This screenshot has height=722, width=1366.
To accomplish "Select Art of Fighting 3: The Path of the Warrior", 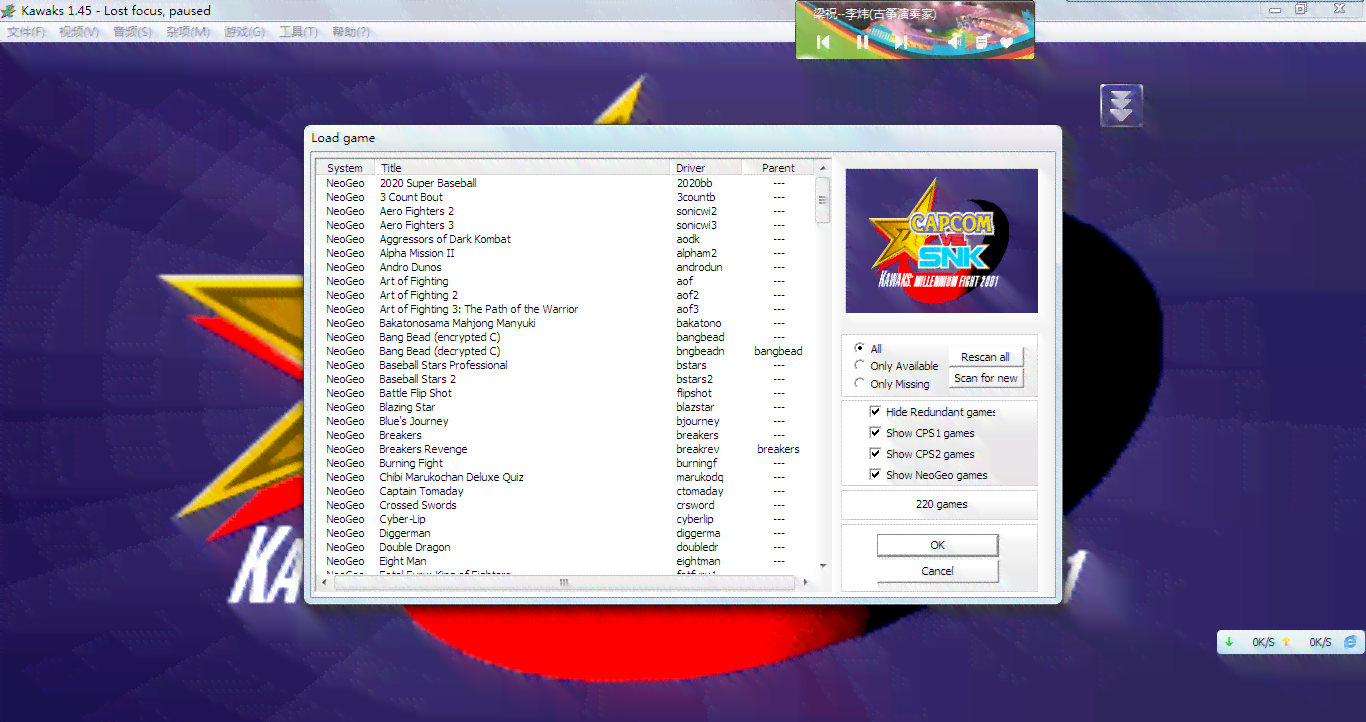I will coord(566,309).
